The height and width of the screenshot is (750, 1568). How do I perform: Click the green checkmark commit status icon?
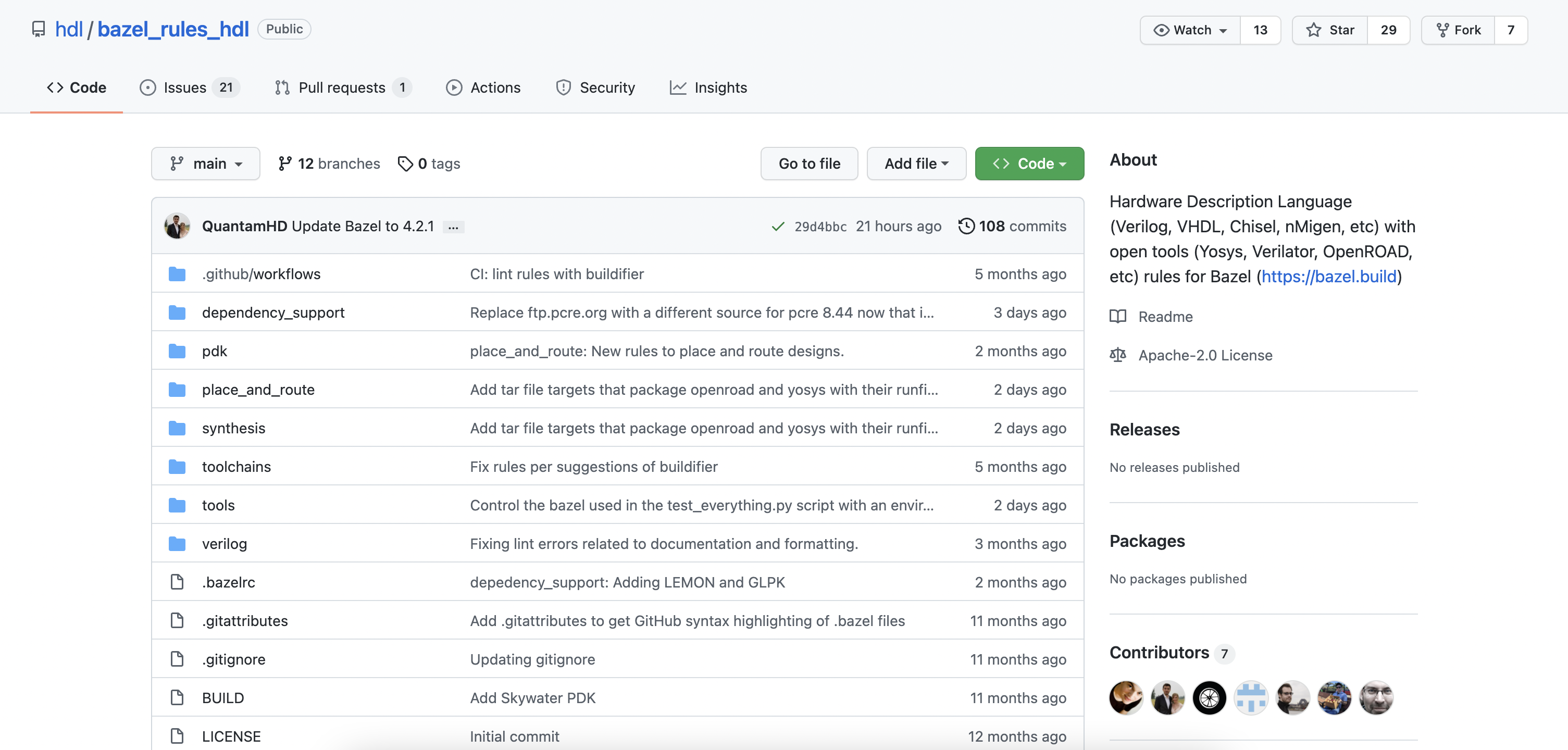[x=777, y=227]
